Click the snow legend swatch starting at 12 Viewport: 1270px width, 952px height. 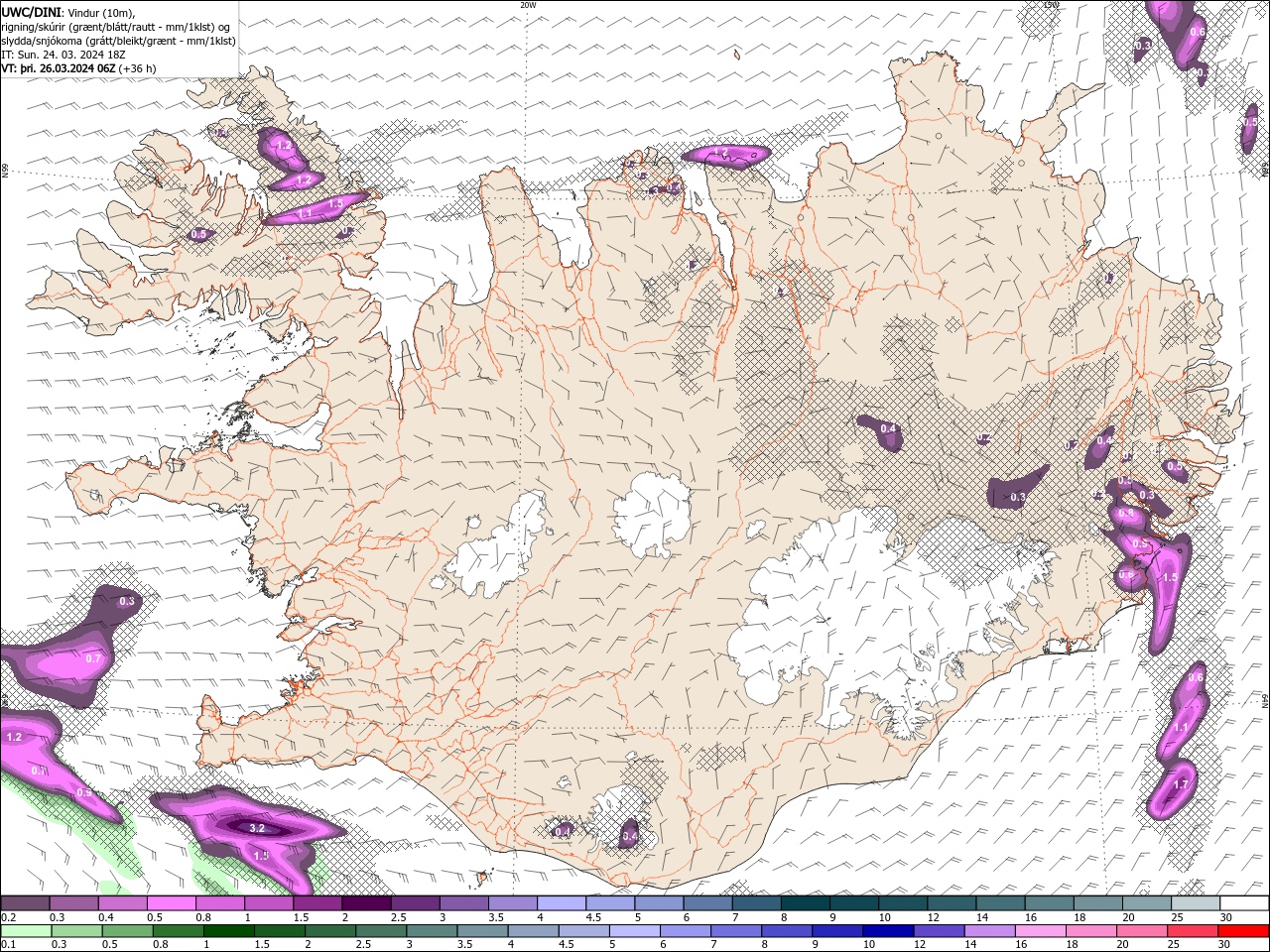[x=952, y=903]
